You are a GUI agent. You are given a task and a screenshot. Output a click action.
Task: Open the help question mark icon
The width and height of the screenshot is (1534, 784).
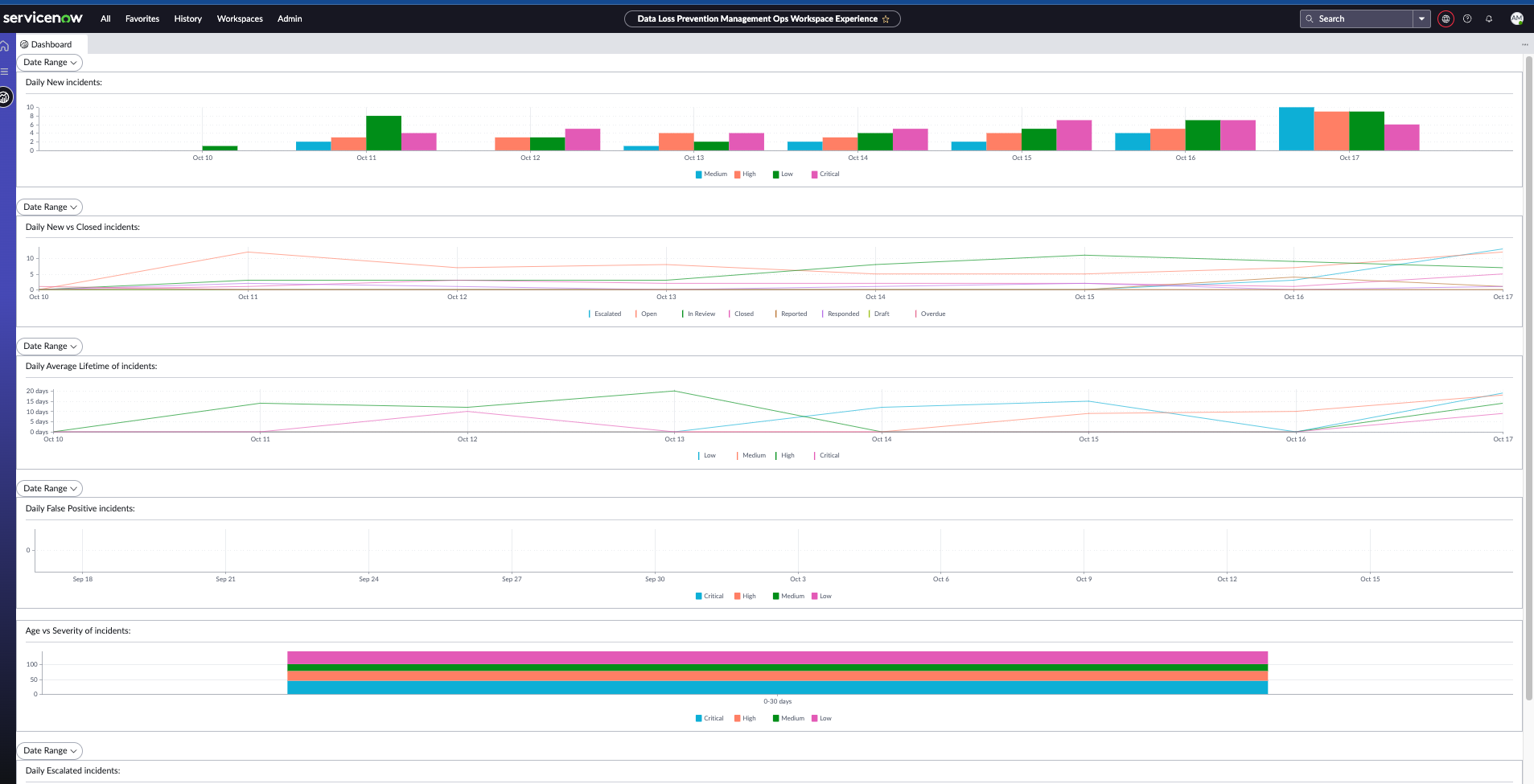1467,18
